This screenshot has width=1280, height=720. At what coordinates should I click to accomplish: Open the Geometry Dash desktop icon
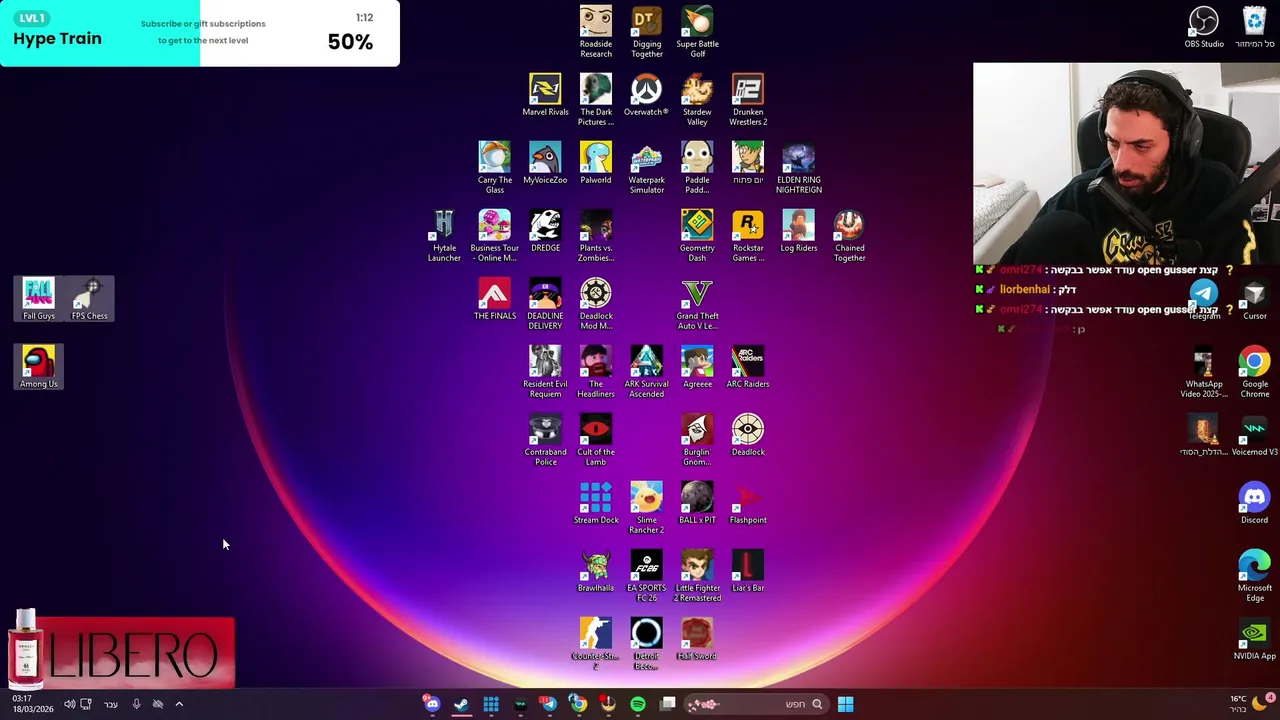coord(697,236)
